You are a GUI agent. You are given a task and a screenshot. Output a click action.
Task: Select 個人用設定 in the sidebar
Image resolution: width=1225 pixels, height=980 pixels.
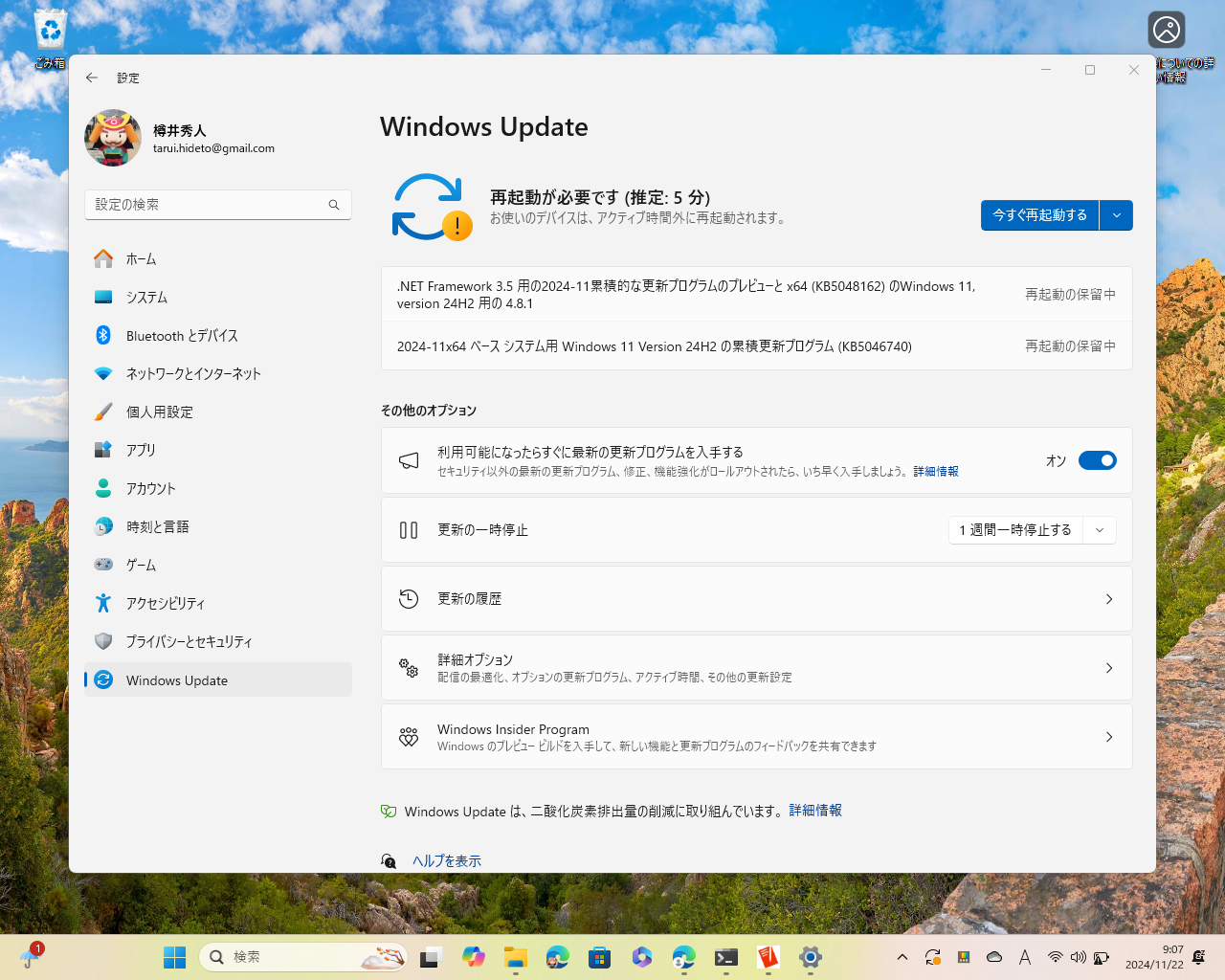pyautogui.click(x=218, y=412)
